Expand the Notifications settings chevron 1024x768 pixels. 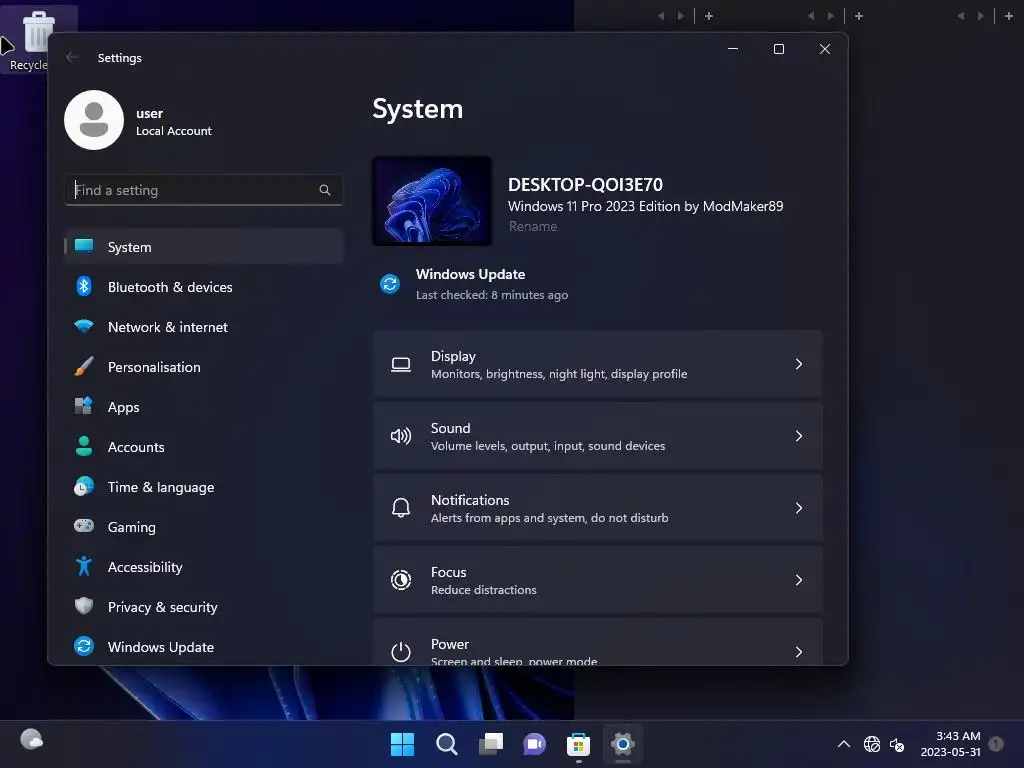pyautogui.click(x=799, y=508)
